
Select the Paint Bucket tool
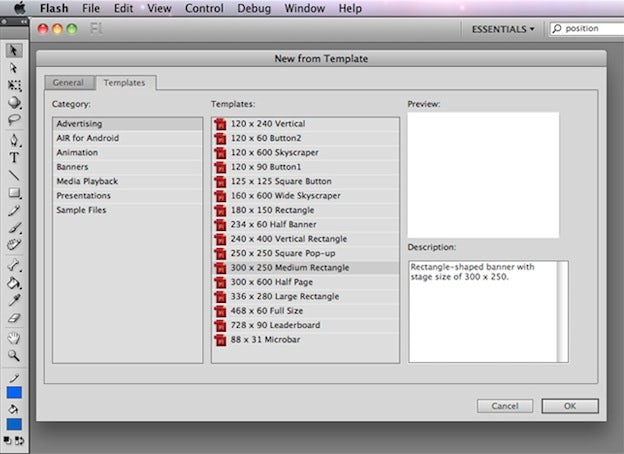coord(14,283)
